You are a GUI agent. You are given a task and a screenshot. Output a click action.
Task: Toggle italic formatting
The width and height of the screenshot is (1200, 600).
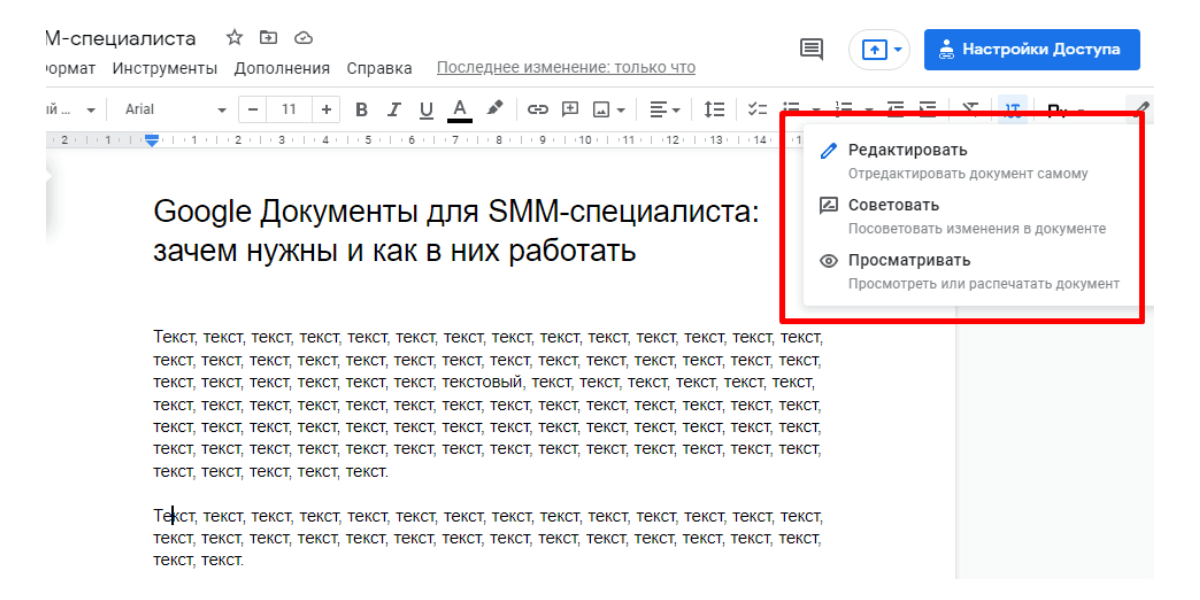394,109
